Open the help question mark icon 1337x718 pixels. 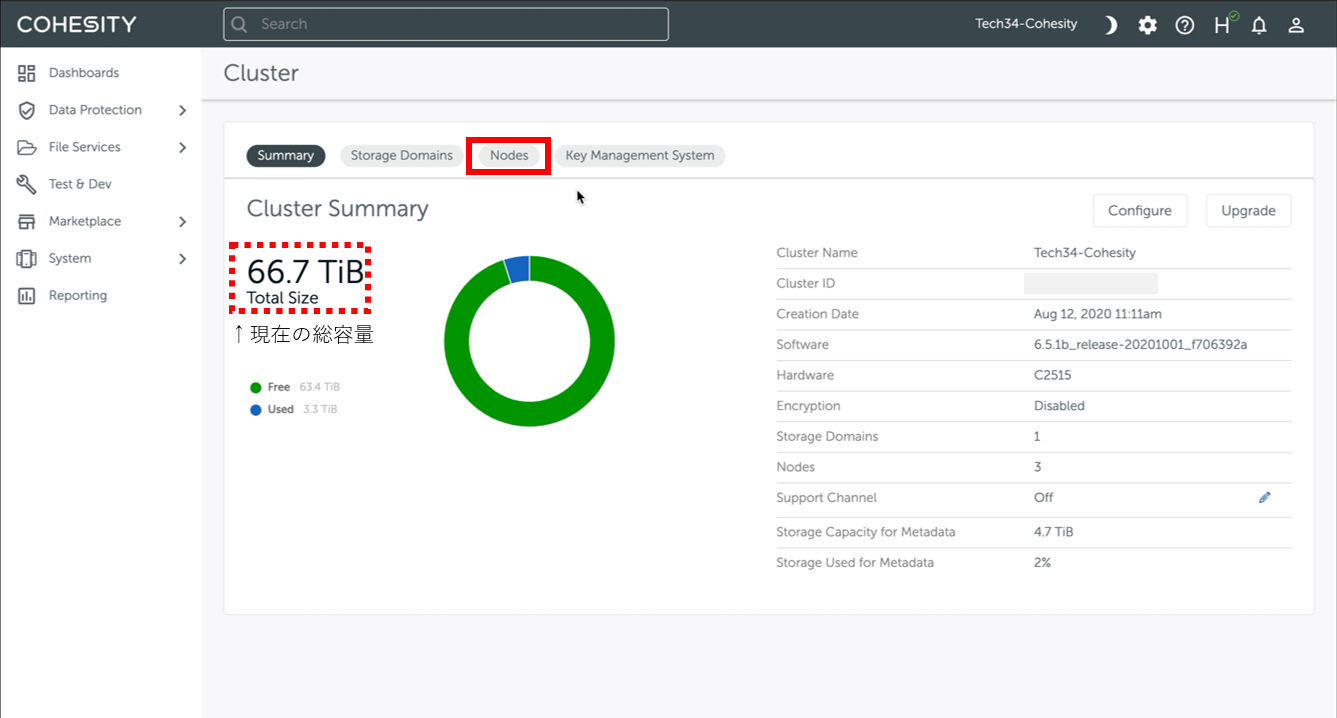pos(1185,25)
